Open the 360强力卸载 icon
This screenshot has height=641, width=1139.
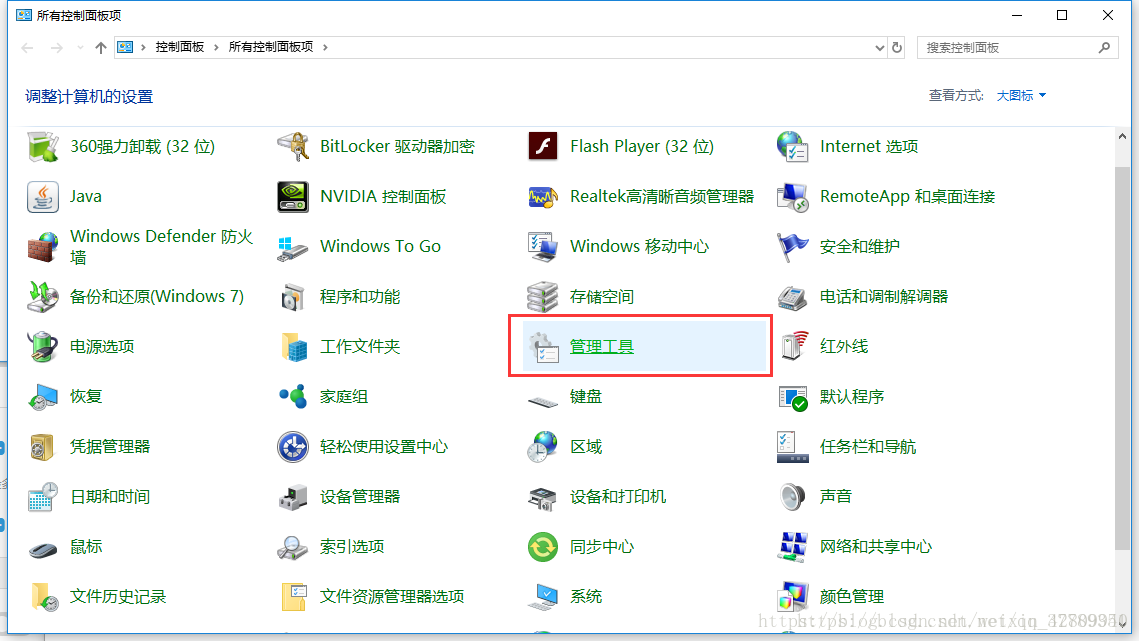[x=43, y=147]
